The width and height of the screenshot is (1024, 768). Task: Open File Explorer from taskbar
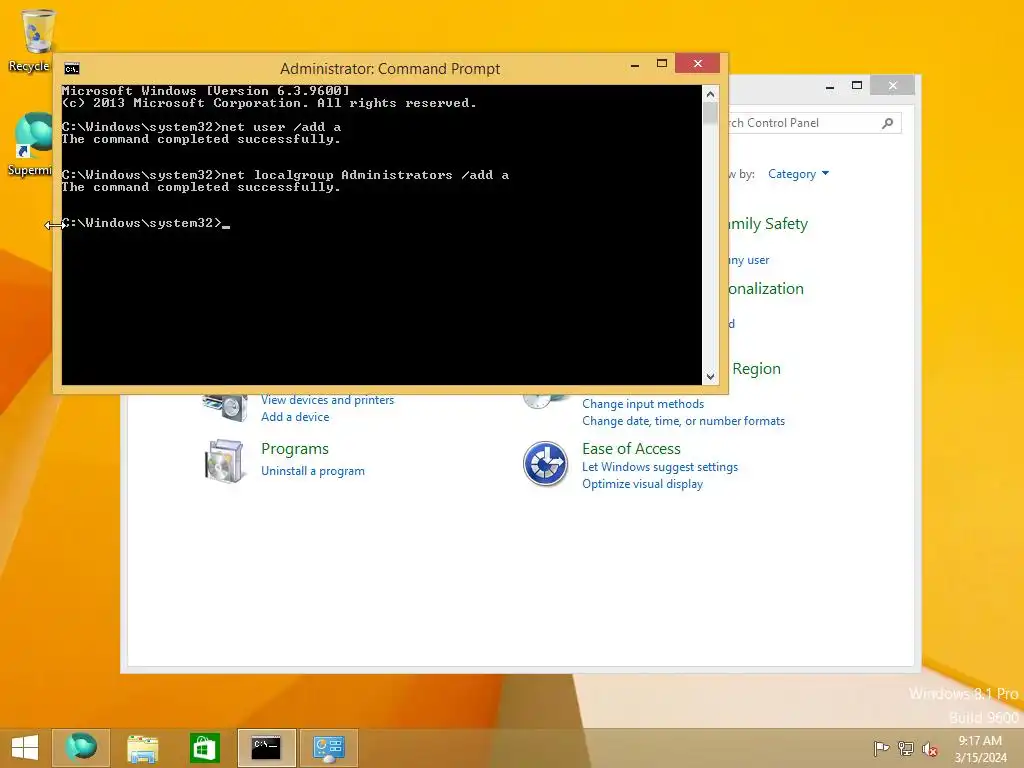coord(142,748)
